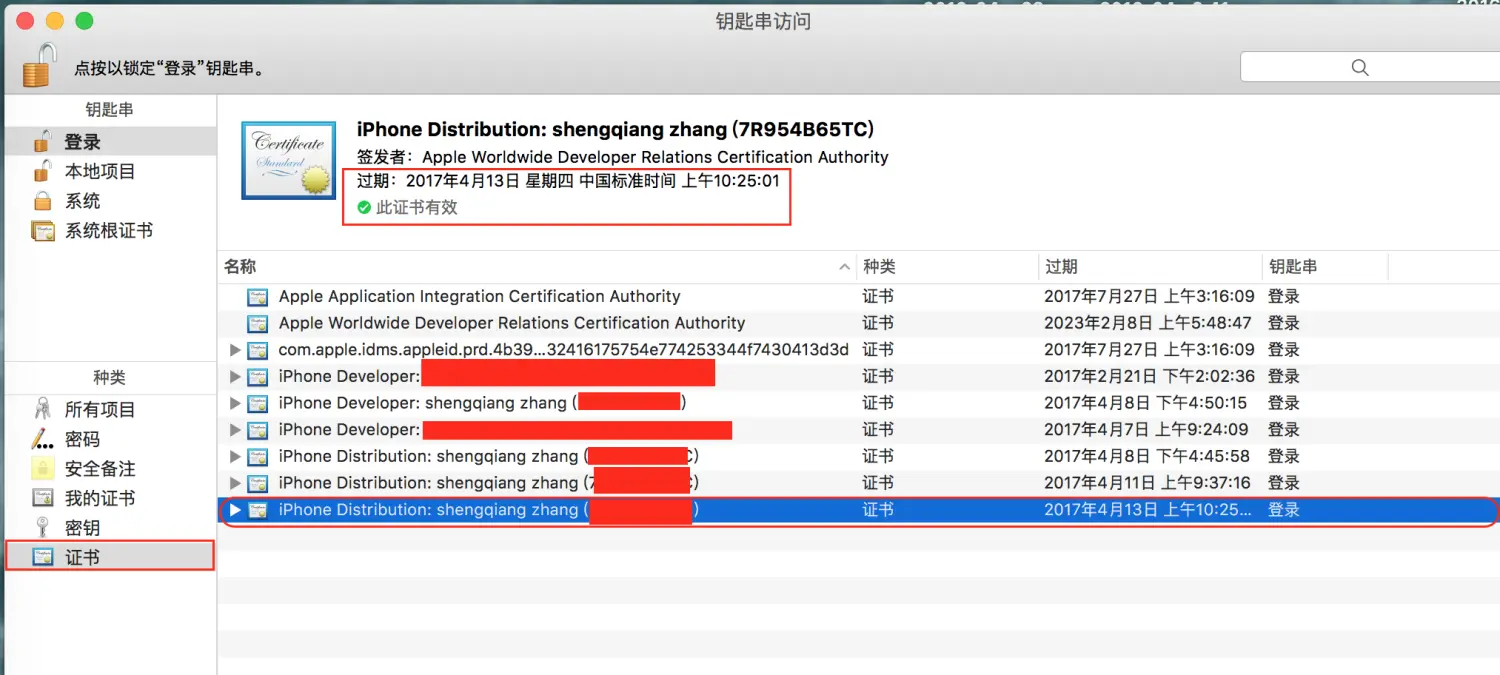Screen dimensions: 1500x675
Task: Show 我的证书 category
Action: pos(110,498)
